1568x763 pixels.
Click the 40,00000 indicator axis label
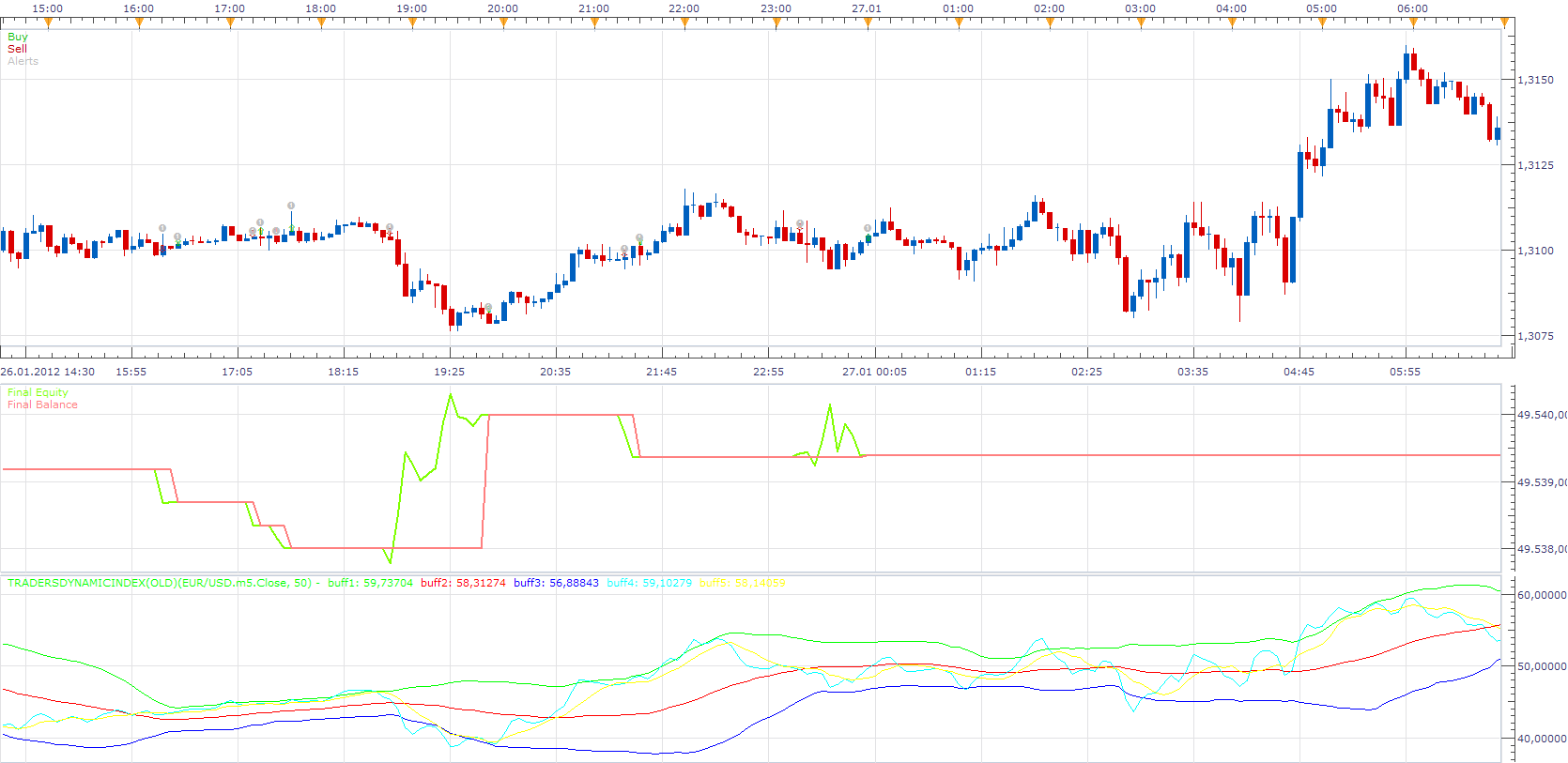click(x=1542, y=739)
